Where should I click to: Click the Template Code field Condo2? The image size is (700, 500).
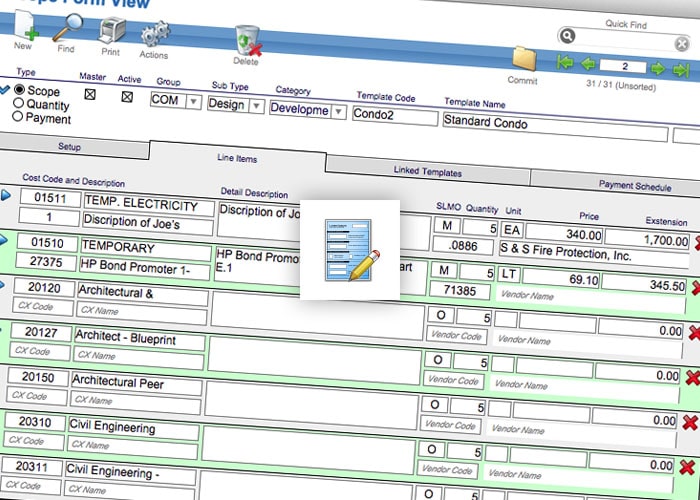(395, 116)
